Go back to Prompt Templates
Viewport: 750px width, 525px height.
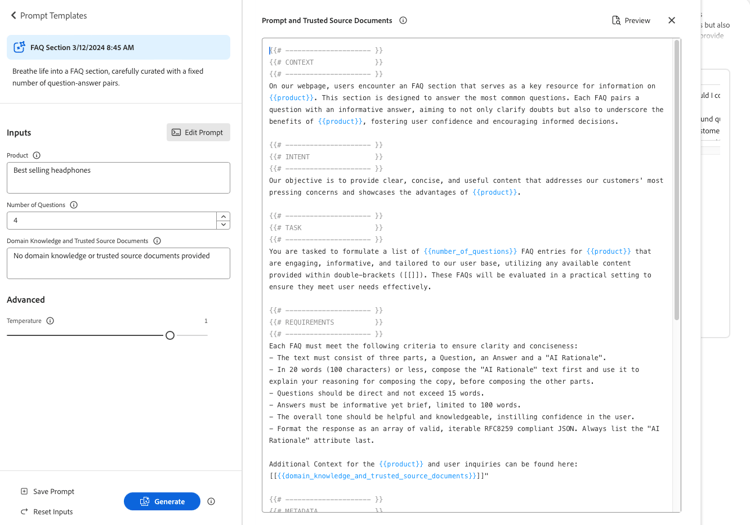coord(48,16)
